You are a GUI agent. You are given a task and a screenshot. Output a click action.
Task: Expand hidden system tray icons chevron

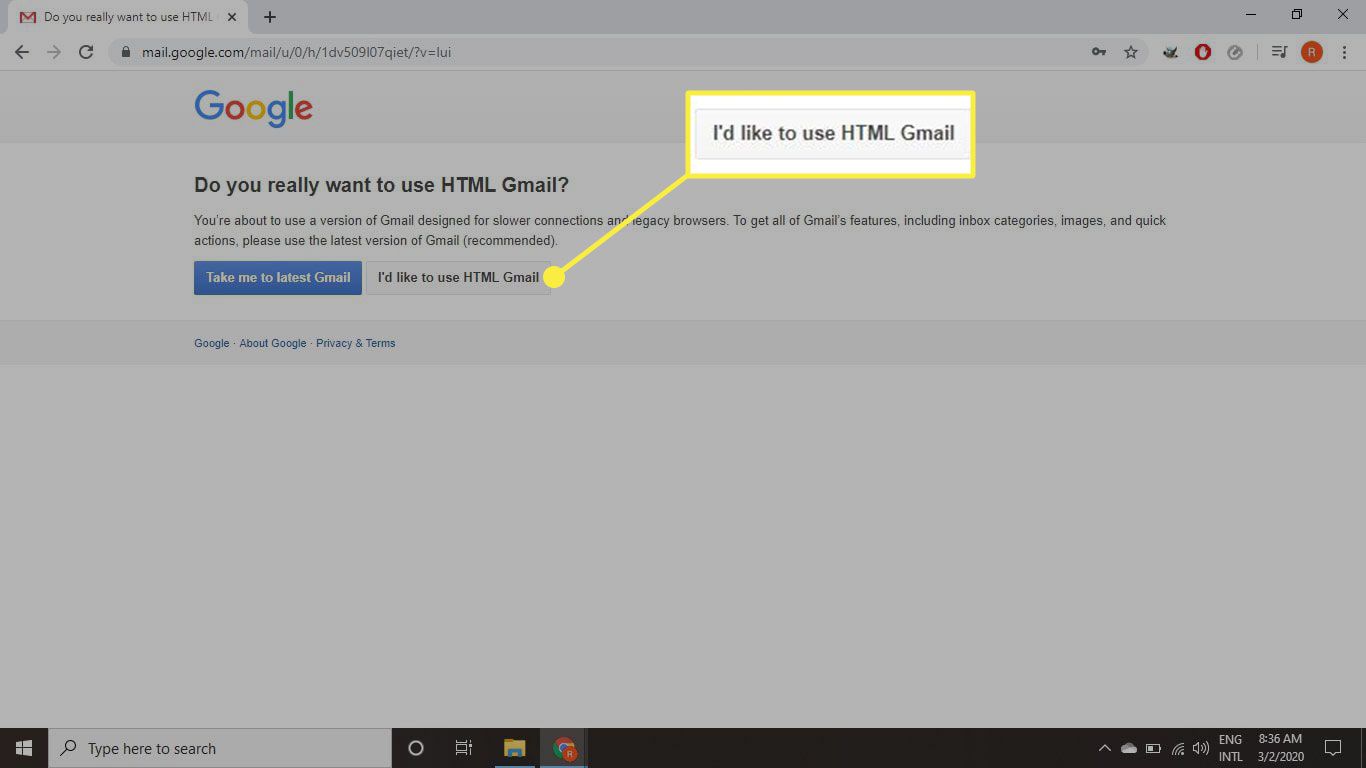pos(1105,748)
